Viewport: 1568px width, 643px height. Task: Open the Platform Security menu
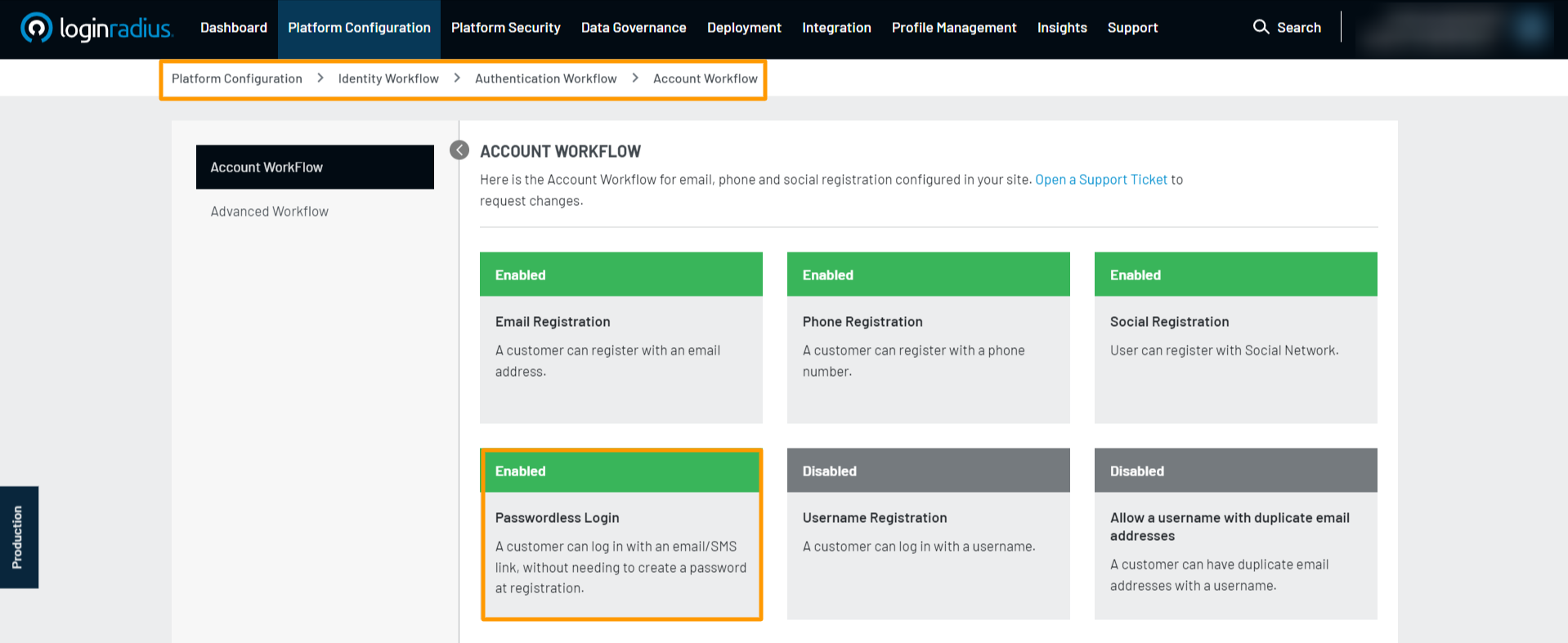tap(505, 28)
